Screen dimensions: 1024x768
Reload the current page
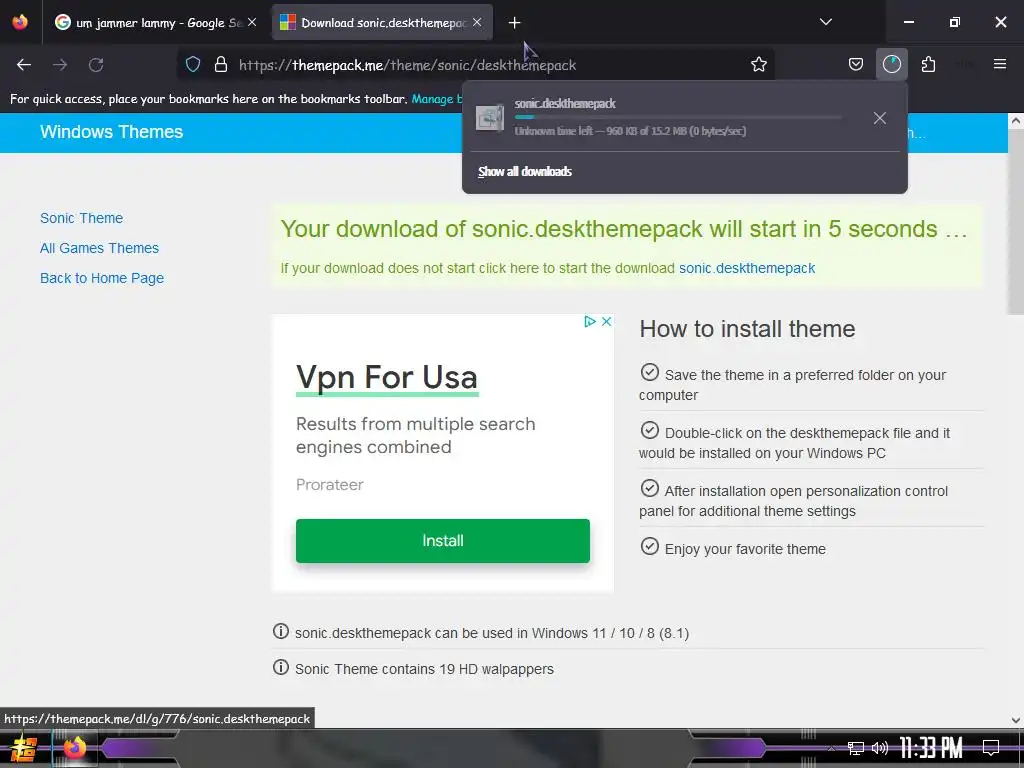tap(96, 65)
